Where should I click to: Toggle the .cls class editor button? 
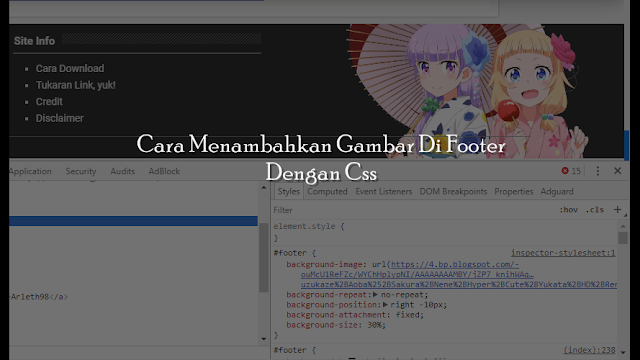click(595, 210)
